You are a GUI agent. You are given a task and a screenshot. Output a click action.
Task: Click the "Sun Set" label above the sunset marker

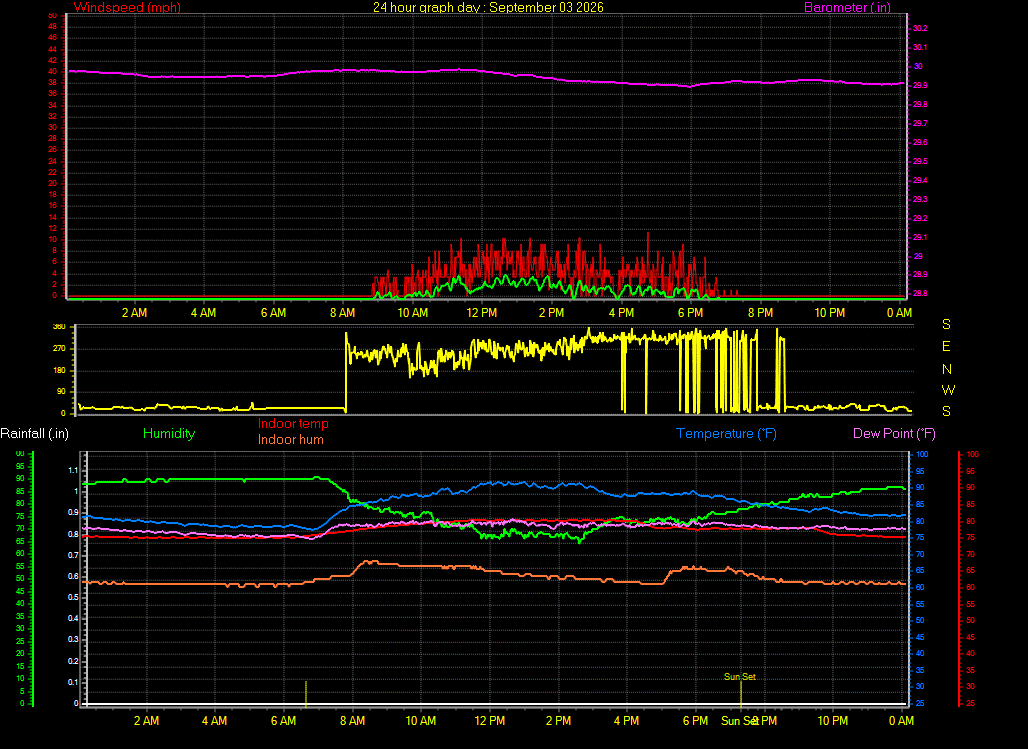pos(740,676)
